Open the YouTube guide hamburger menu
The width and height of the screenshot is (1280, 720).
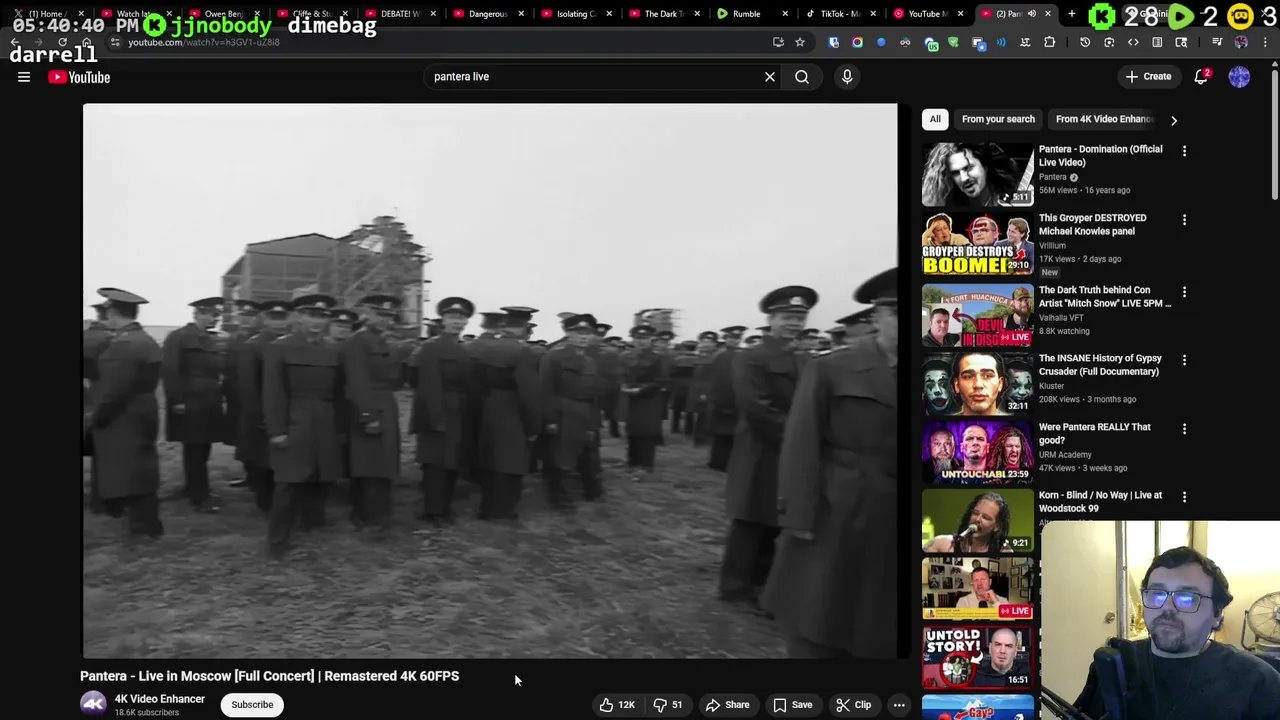pos(24,77)
